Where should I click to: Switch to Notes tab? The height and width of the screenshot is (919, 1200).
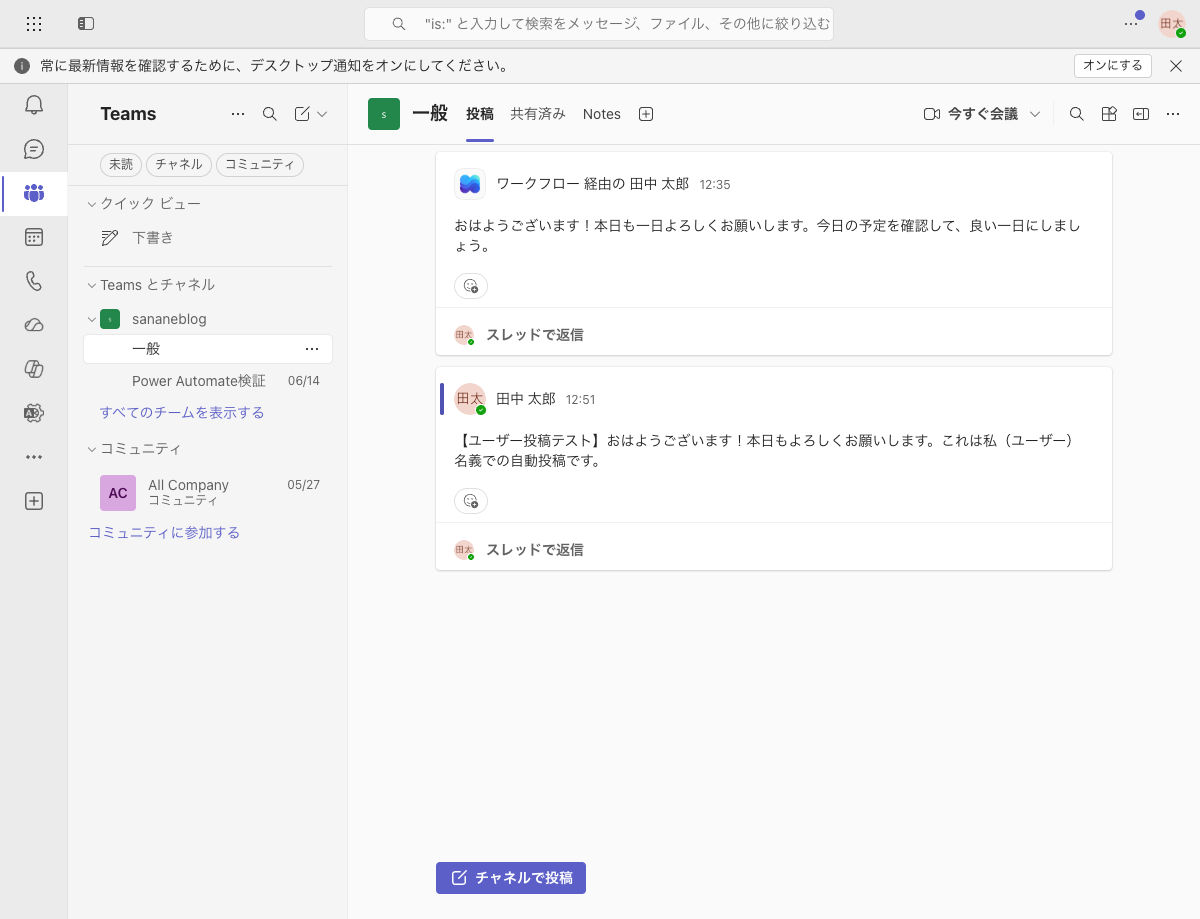602,114
